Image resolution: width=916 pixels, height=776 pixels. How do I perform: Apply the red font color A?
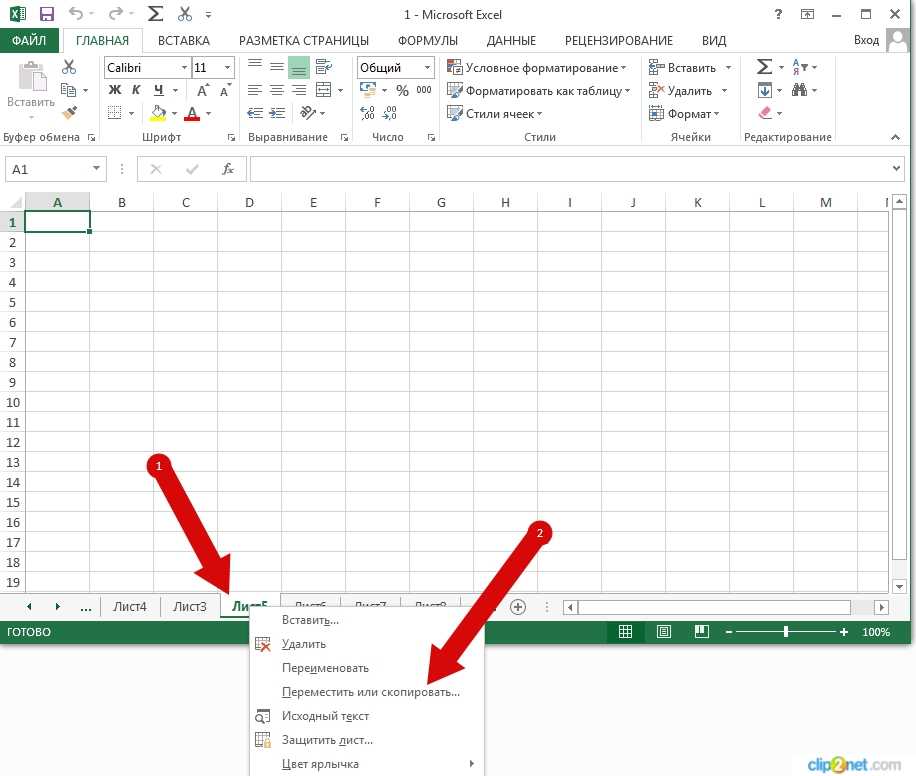[192, 113]
